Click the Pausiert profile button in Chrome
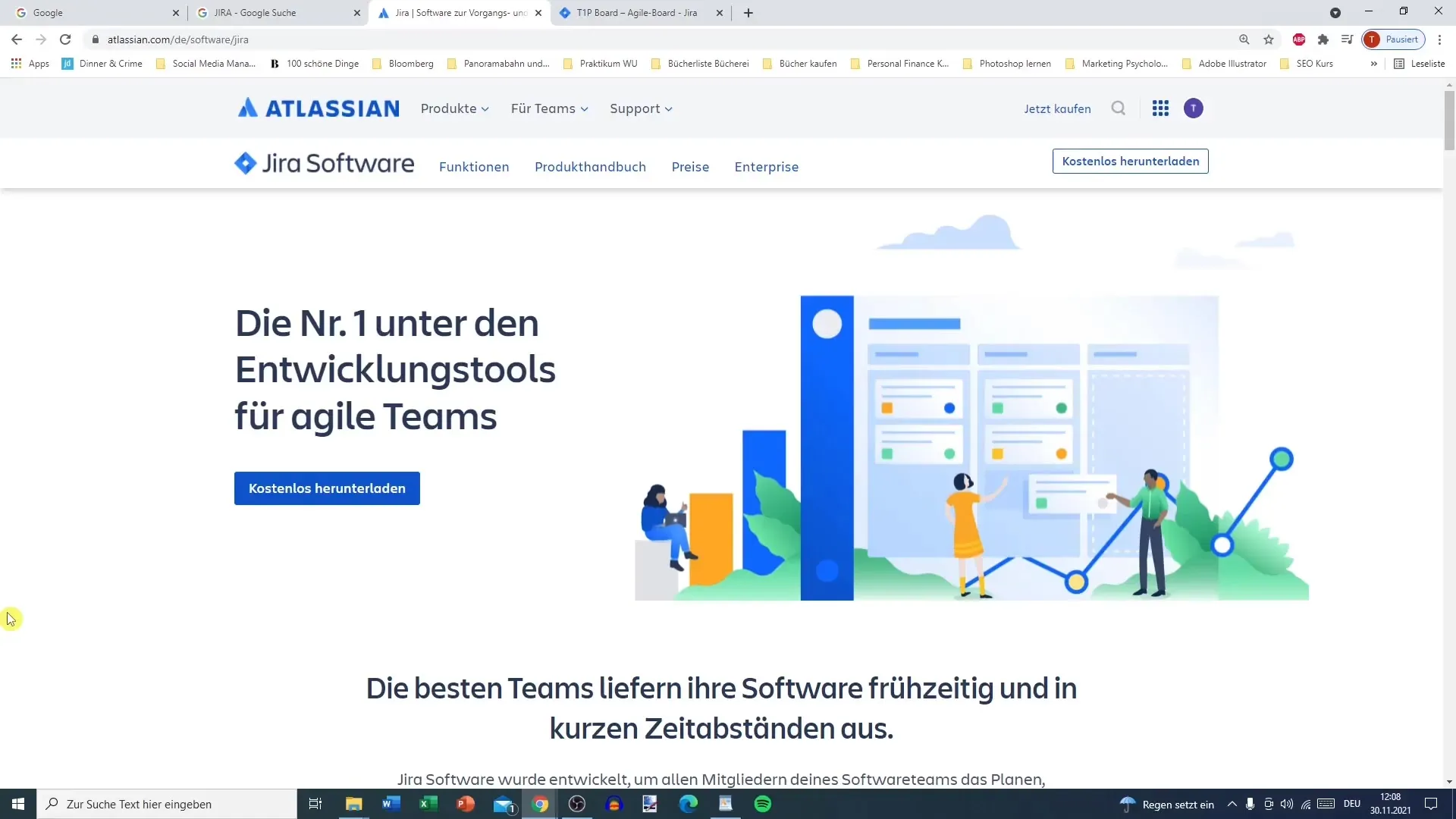Image resolution: width=1456 pixels, height=819 pixels. coord(1394,39)
